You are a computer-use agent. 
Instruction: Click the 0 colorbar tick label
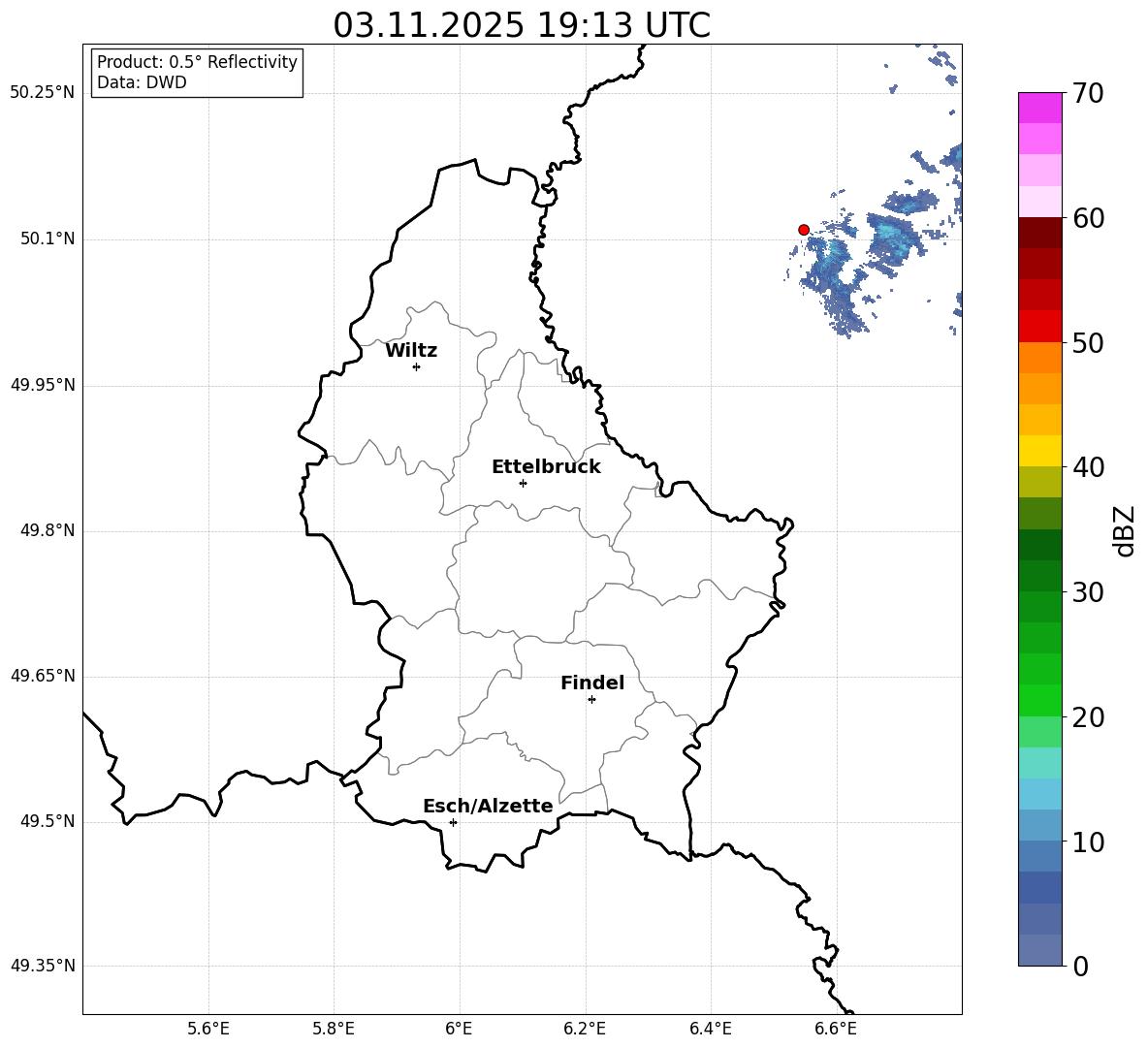[1080, 966]
